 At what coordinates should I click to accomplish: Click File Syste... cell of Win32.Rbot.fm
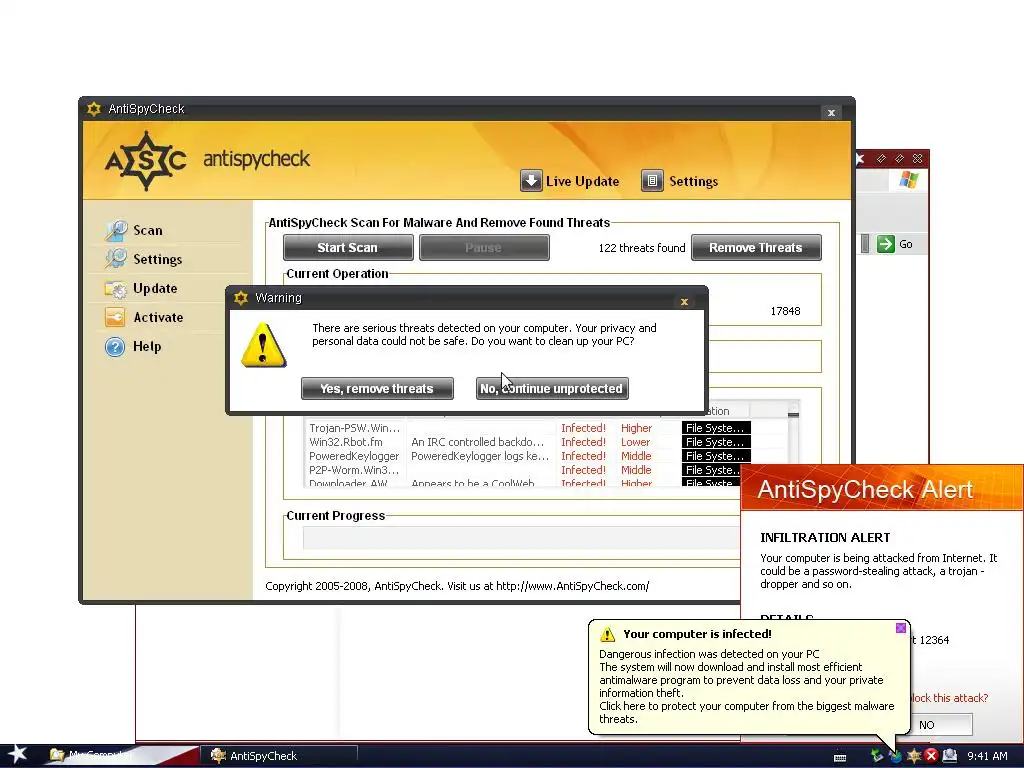(716, 442)
